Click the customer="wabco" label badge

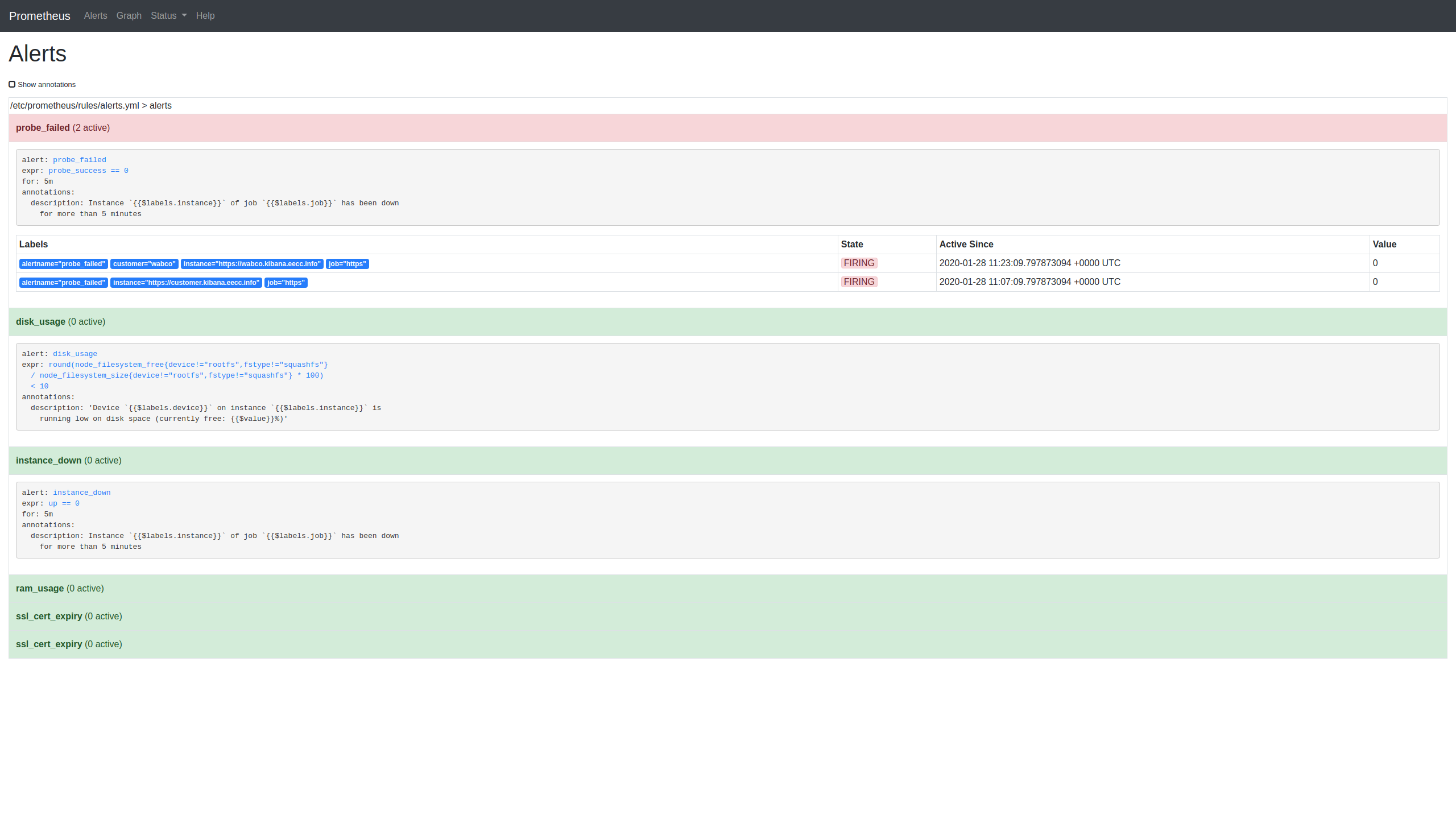pos(144,264)
